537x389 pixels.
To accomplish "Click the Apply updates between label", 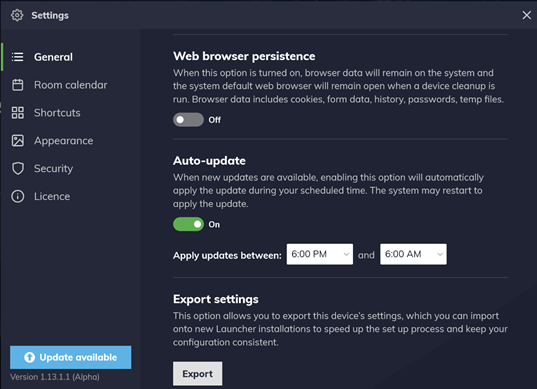I will pos(227,255).
